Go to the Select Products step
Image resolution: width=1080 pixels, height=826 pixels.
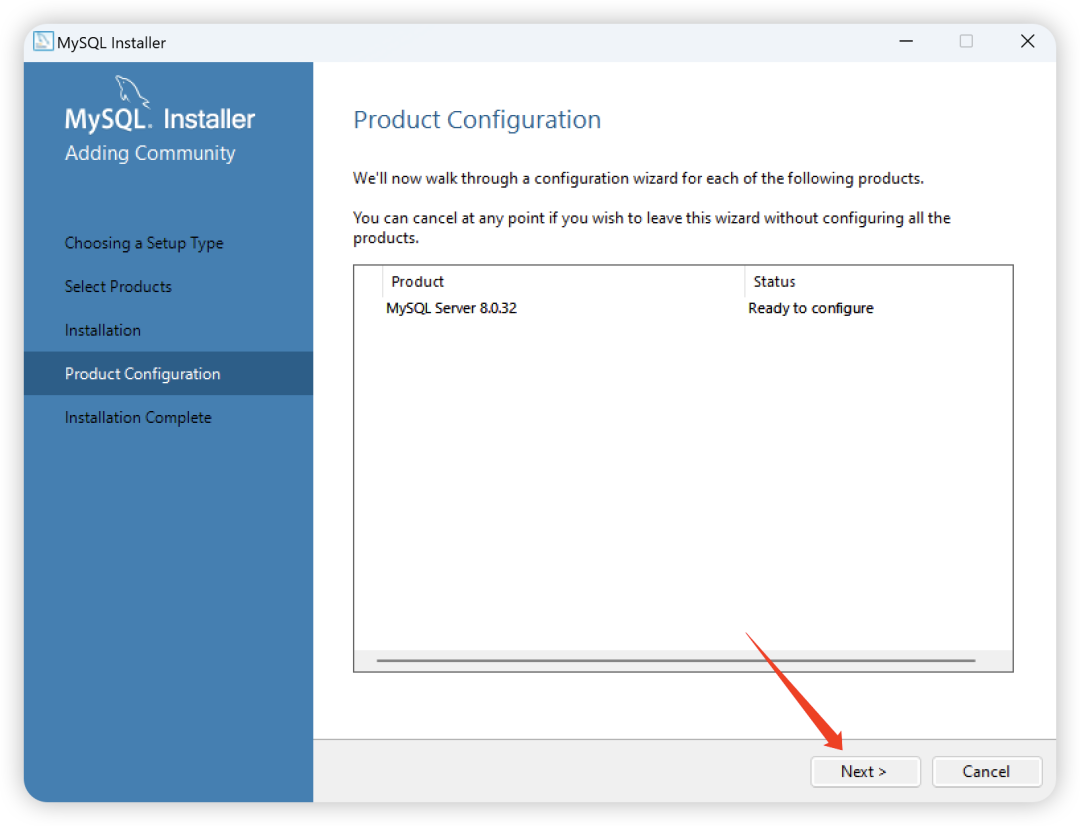[118, 287]
